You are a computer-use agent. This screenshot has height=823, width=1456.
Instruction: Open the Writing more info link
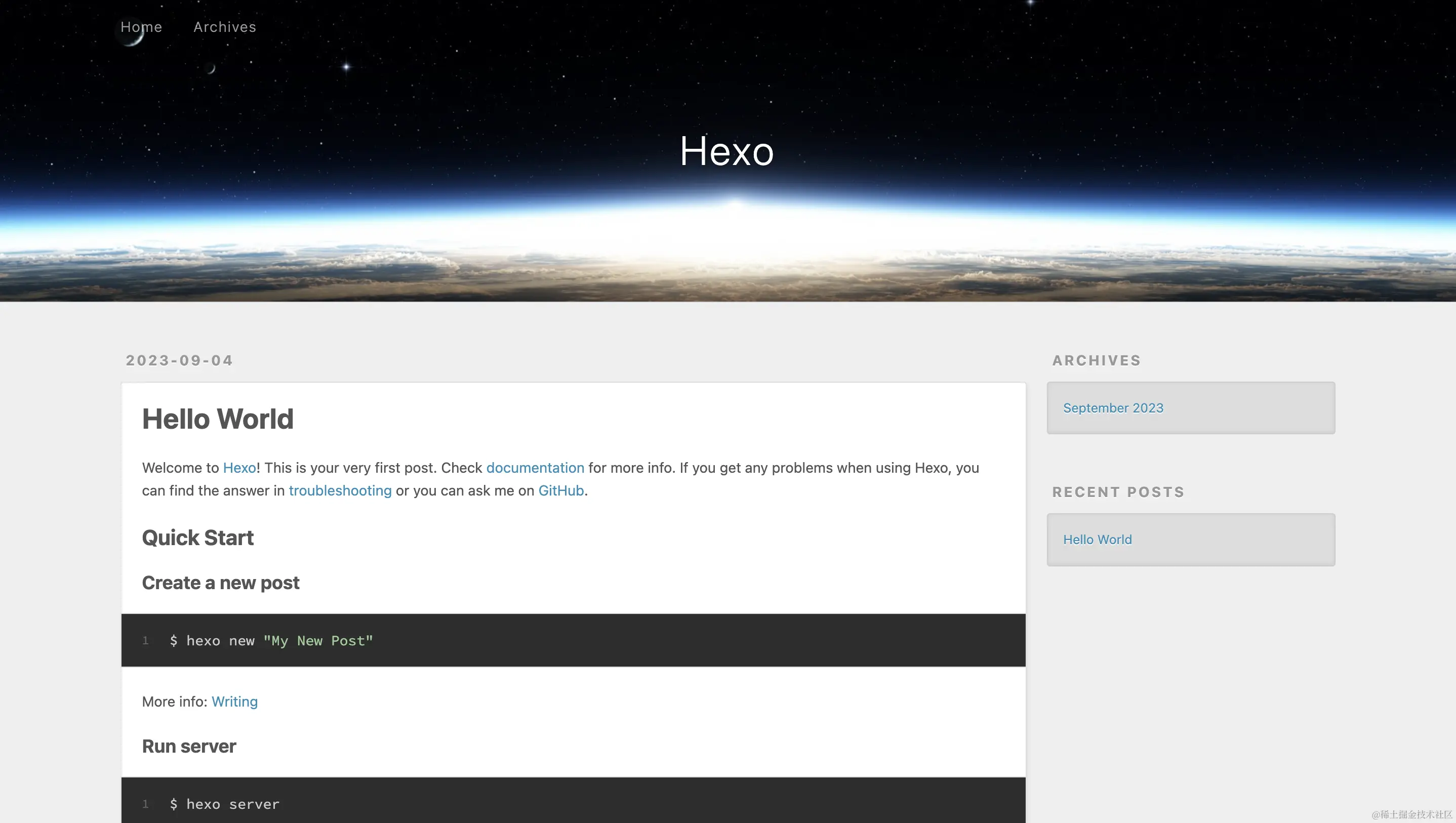[234, 702]
